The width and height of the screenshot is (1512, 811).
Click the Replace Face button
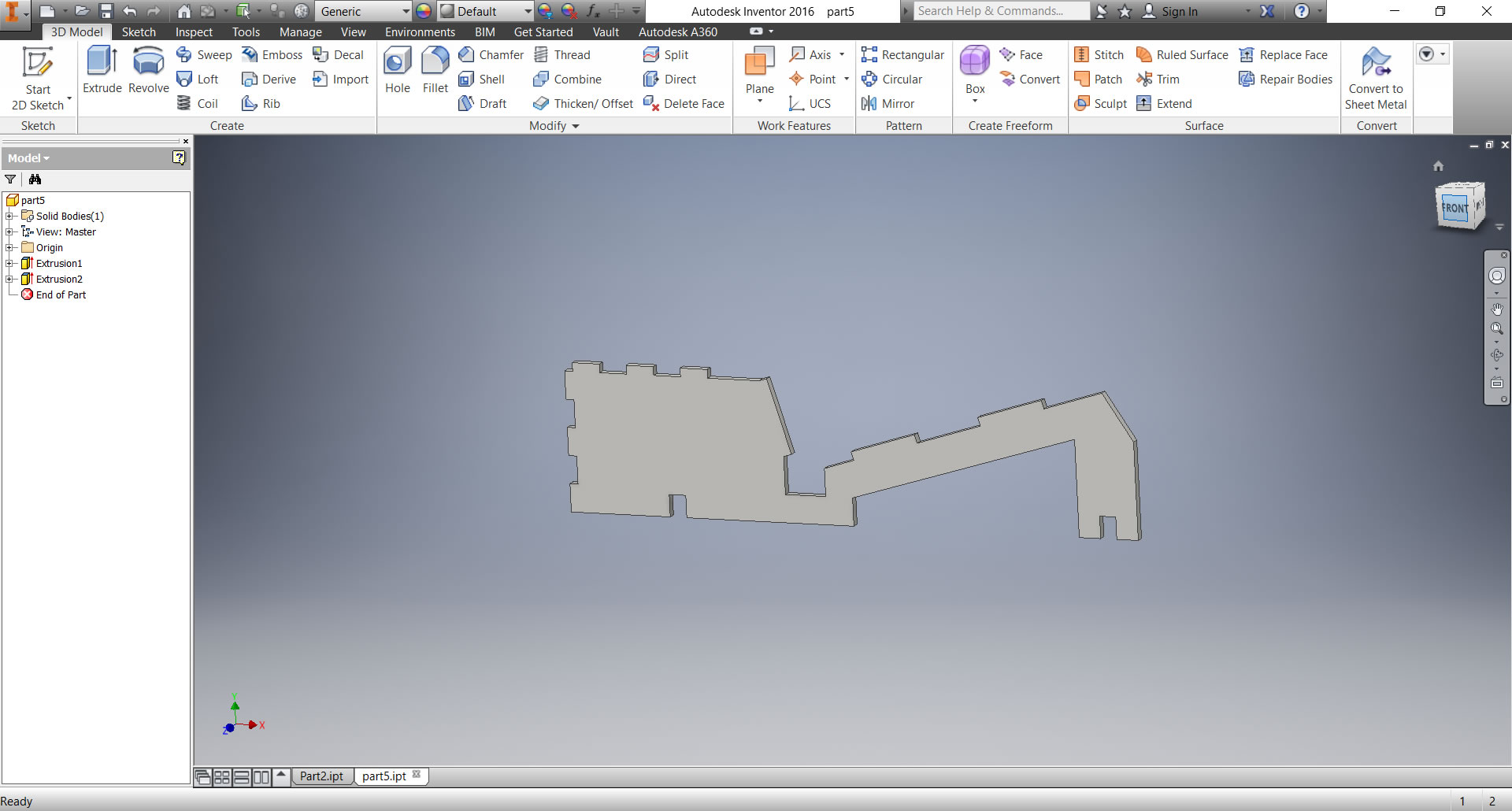pos(1283,54)
